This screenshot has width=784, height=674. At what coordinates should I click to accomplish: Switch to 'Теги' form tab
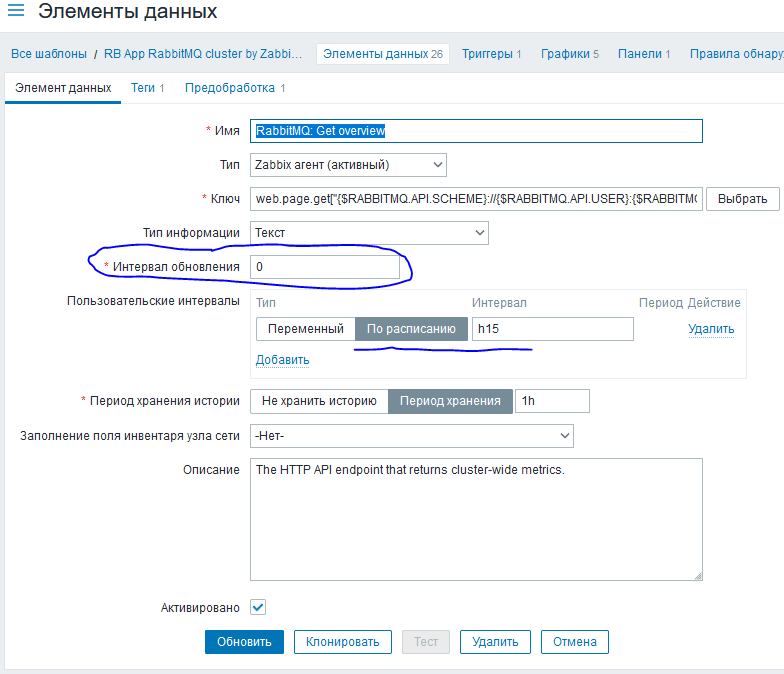point(148,88)
